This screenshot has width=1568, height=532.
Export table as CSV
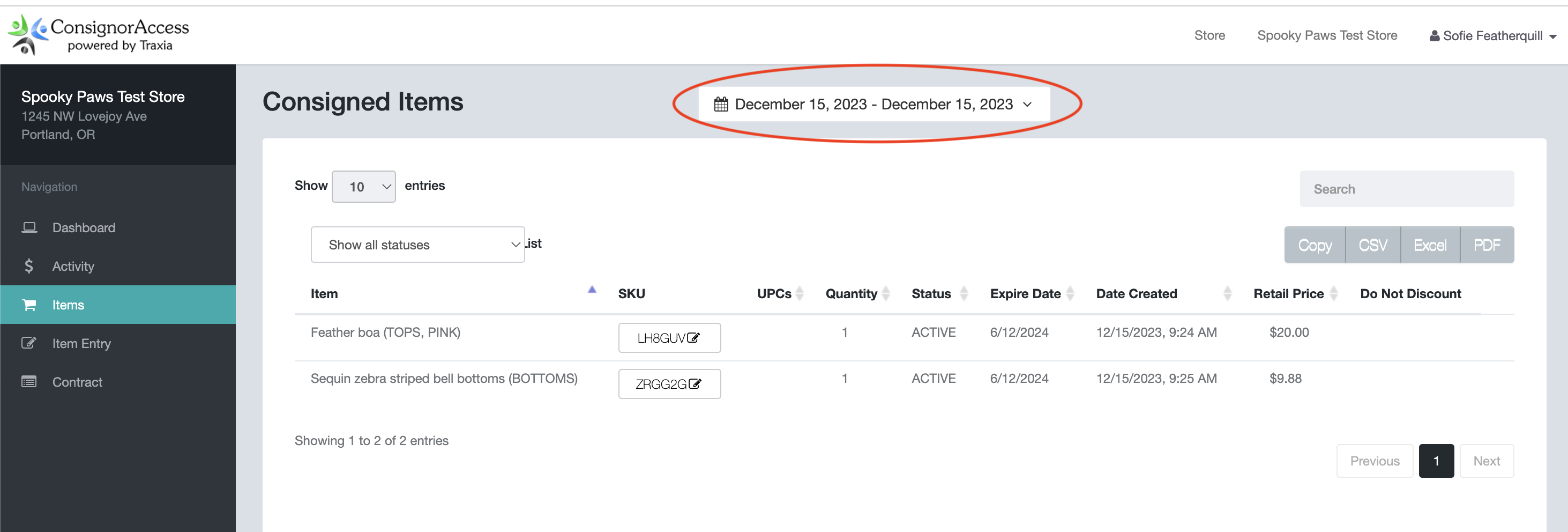1372,245
